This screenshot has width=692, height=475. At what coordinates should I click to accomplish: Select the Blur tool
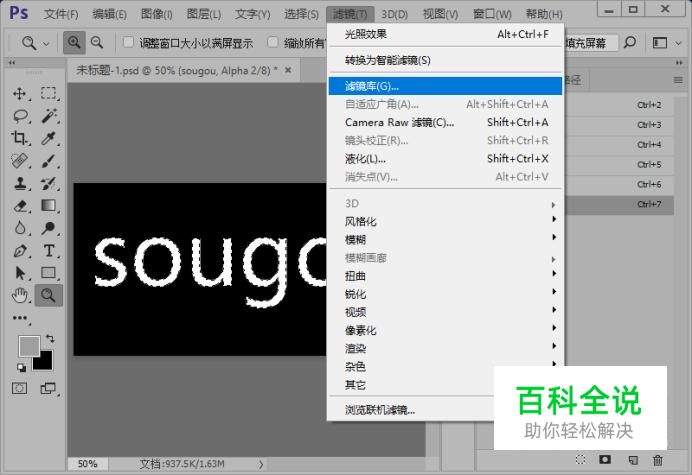pyautogui.click(x=20, y=228)
